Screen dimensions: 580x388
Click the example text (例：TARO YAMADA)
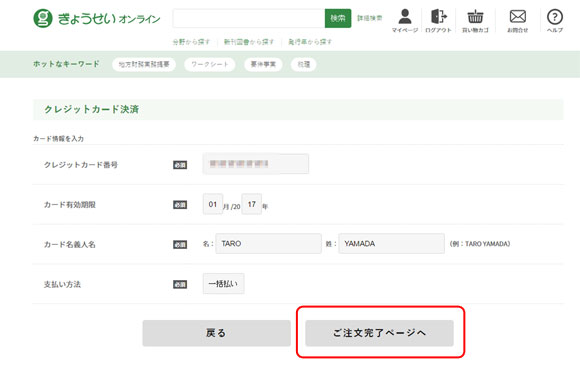(x=480, y=244)
